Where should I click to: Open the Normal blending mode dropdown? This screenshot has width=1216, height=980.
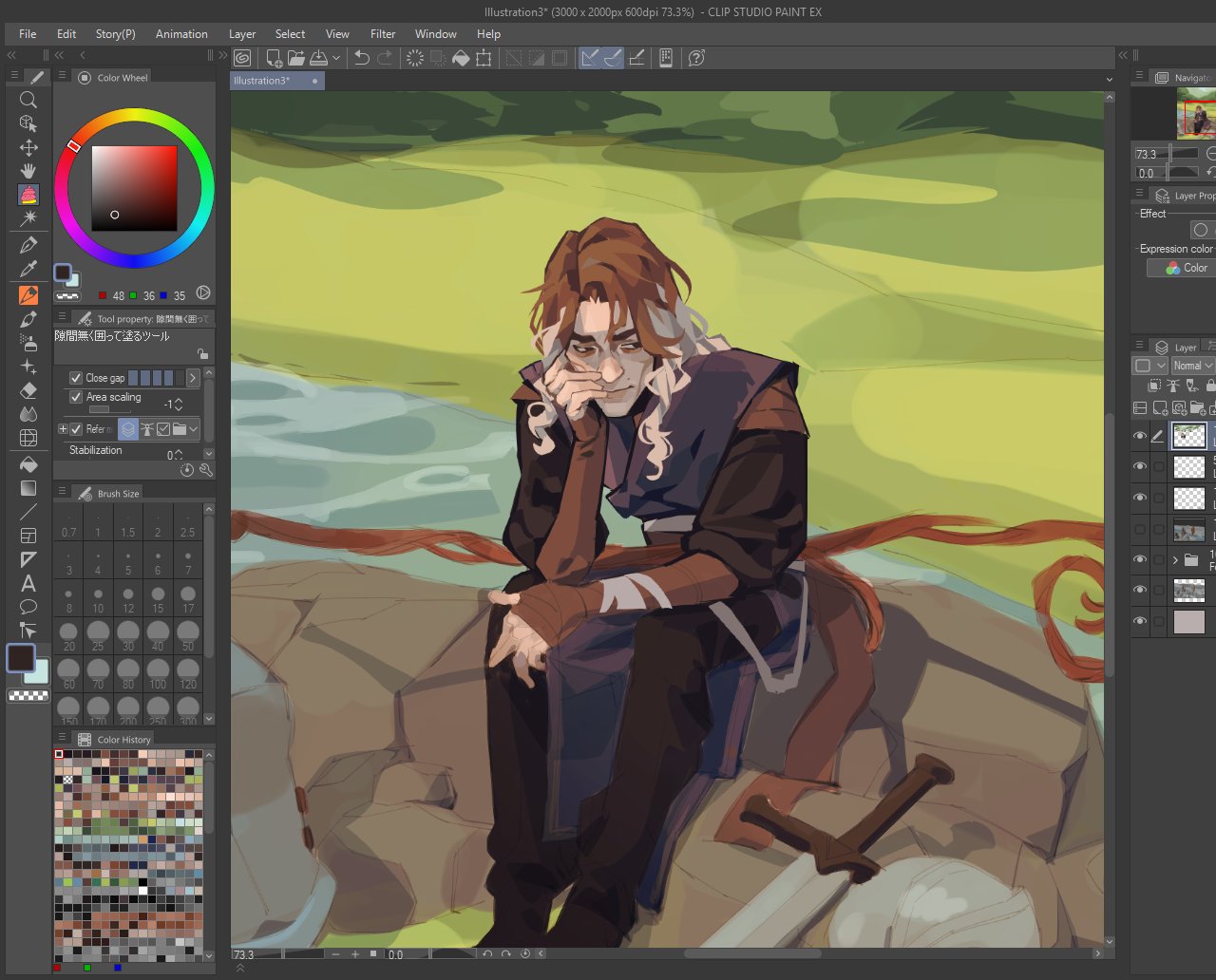1192,366
